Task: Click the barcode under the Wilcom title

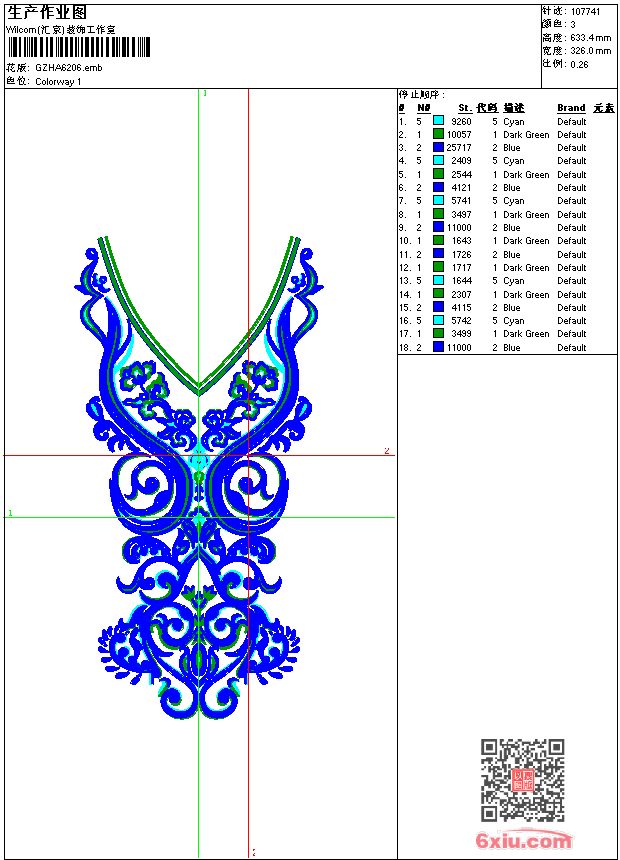Action: [78, 47]
